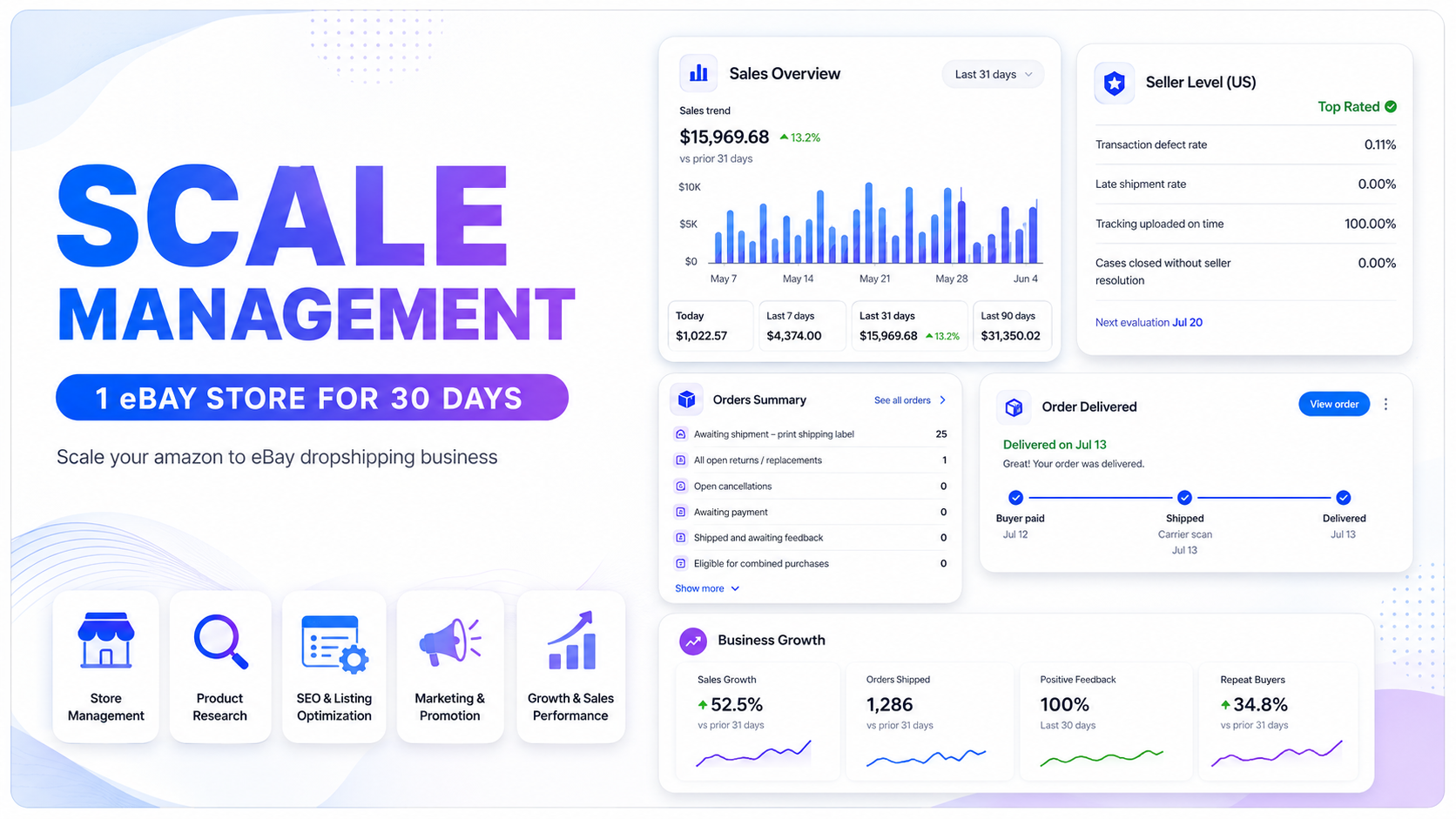Click the Sales Growth sparkline chart
The width and height of the screenshot is (1456, 819).
(x=754, y=754)
